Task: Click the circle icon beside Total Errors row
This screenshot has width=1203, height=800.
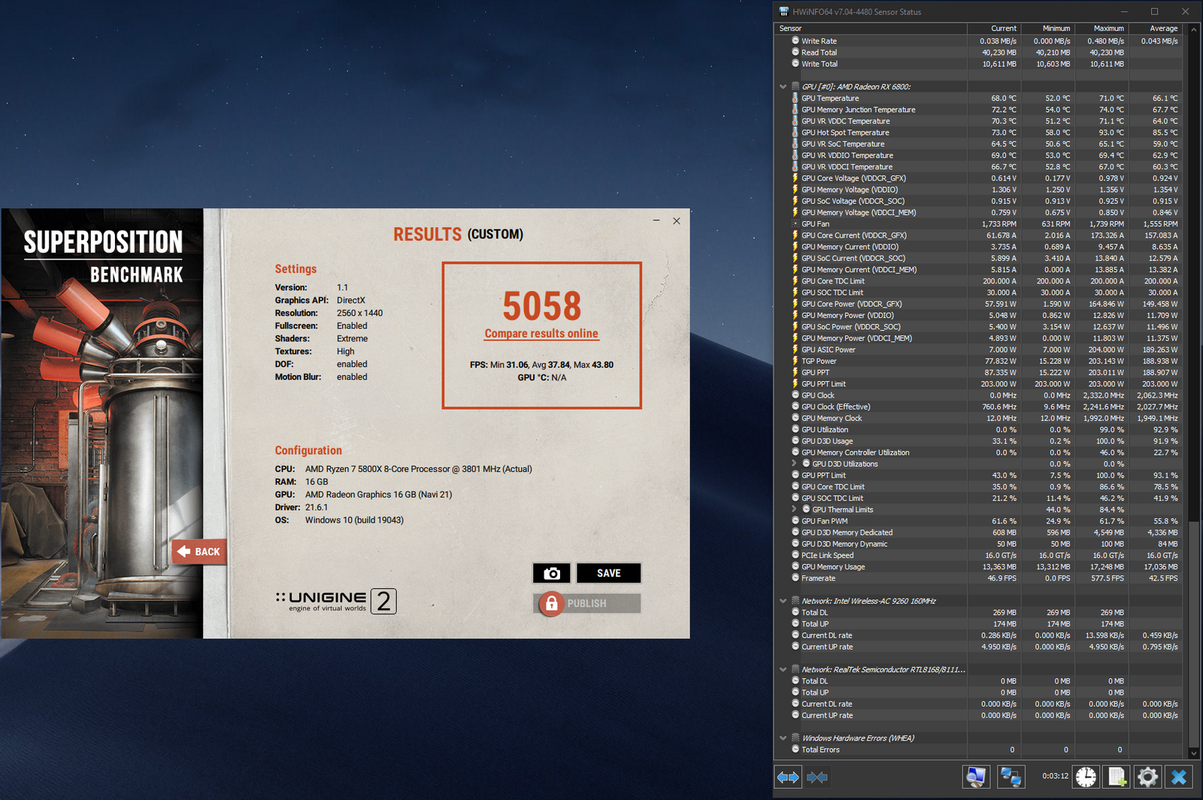Action: [795, 749]
